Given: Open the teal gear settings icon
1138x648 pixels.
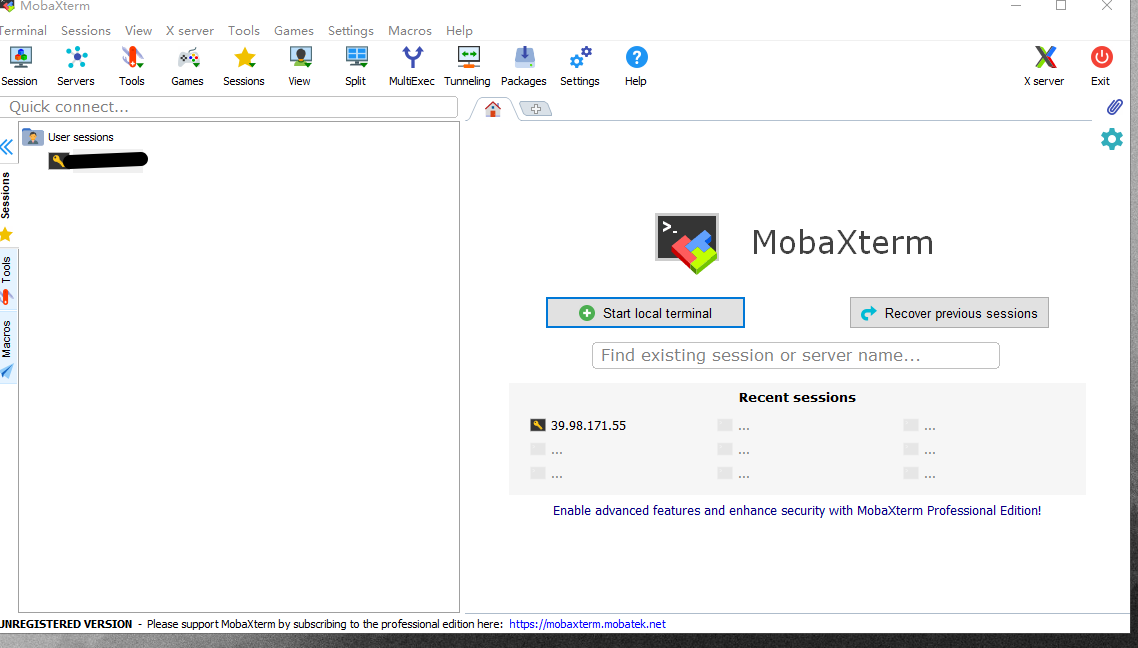Looking at the screenshot, I should point(1112,139).
